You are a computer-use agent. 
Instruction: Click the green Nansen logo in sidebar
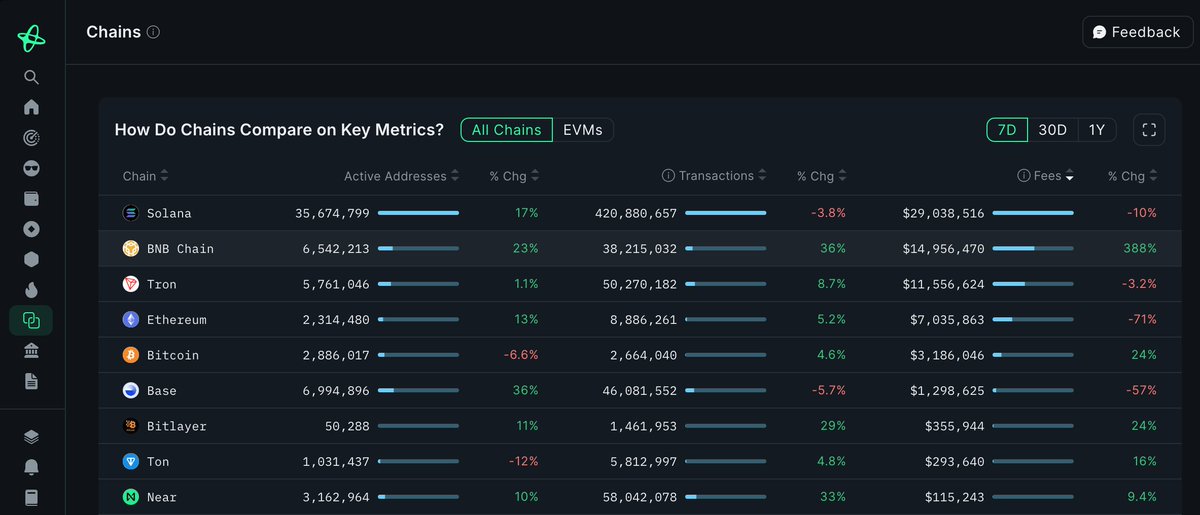tap(31, 39)
